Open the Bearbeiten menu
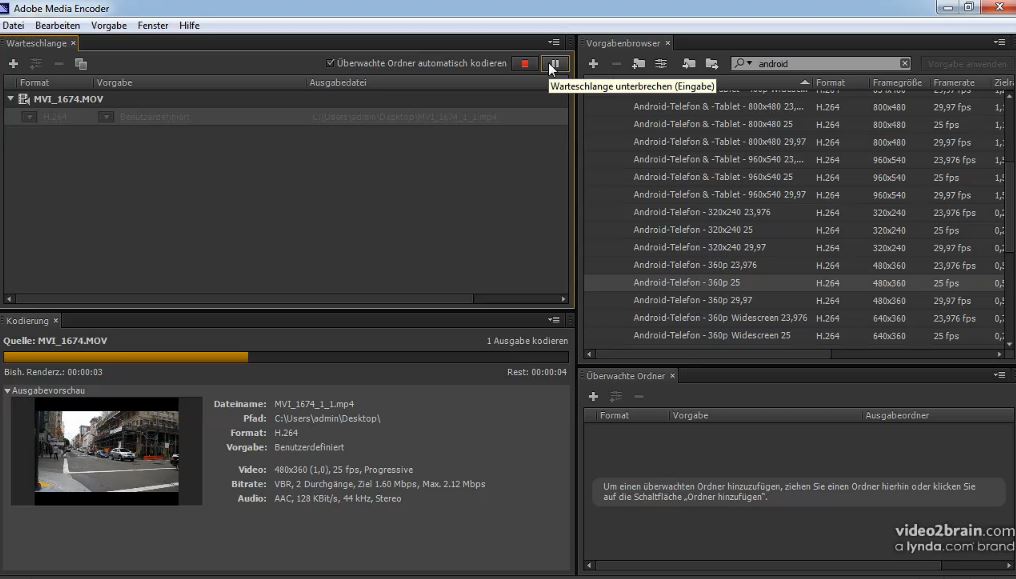 click(x=58, y=25)
